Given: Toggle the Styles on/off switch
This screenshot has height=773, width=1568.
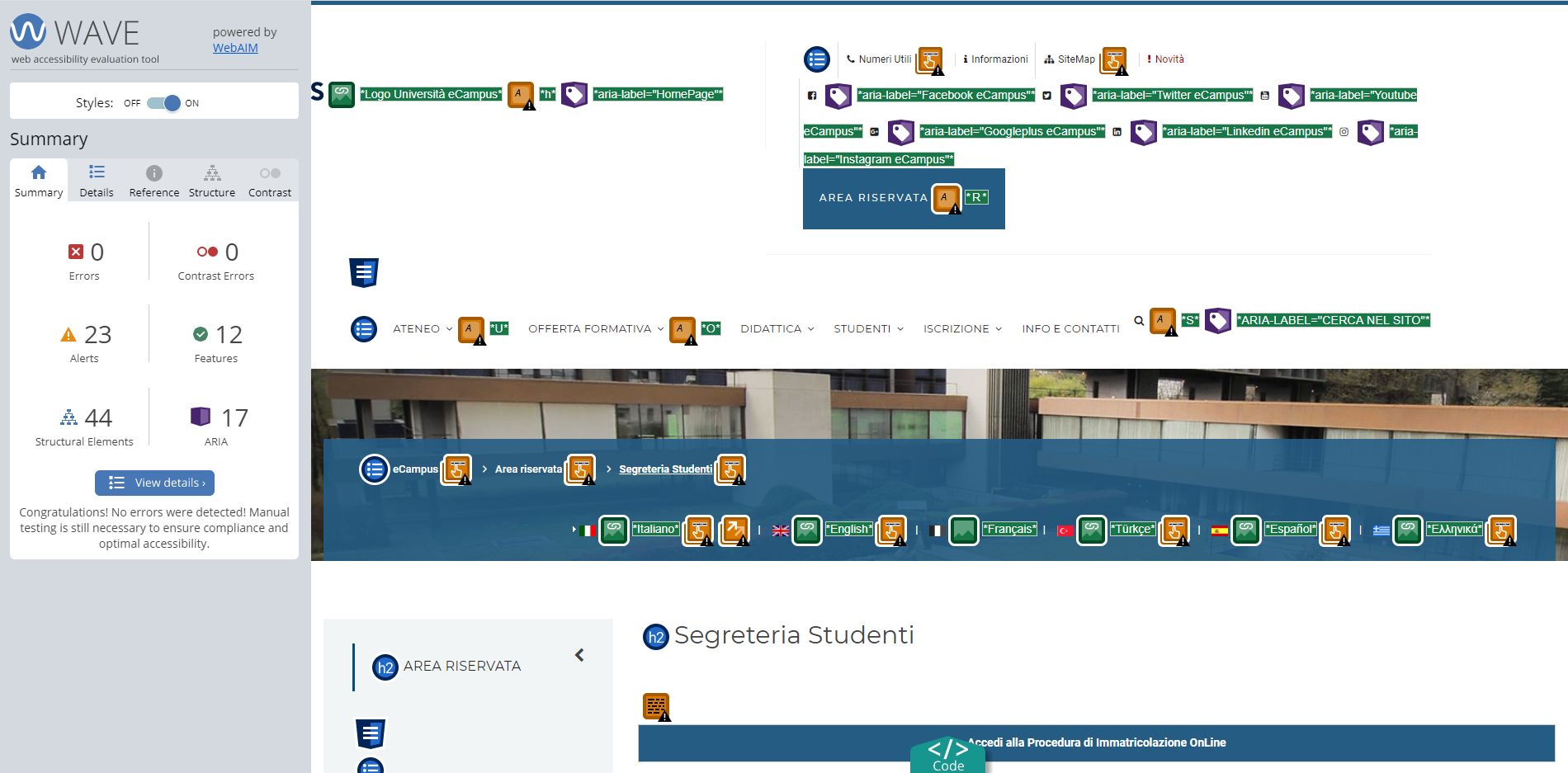Looking at the screenshot, I should point(163,103).
